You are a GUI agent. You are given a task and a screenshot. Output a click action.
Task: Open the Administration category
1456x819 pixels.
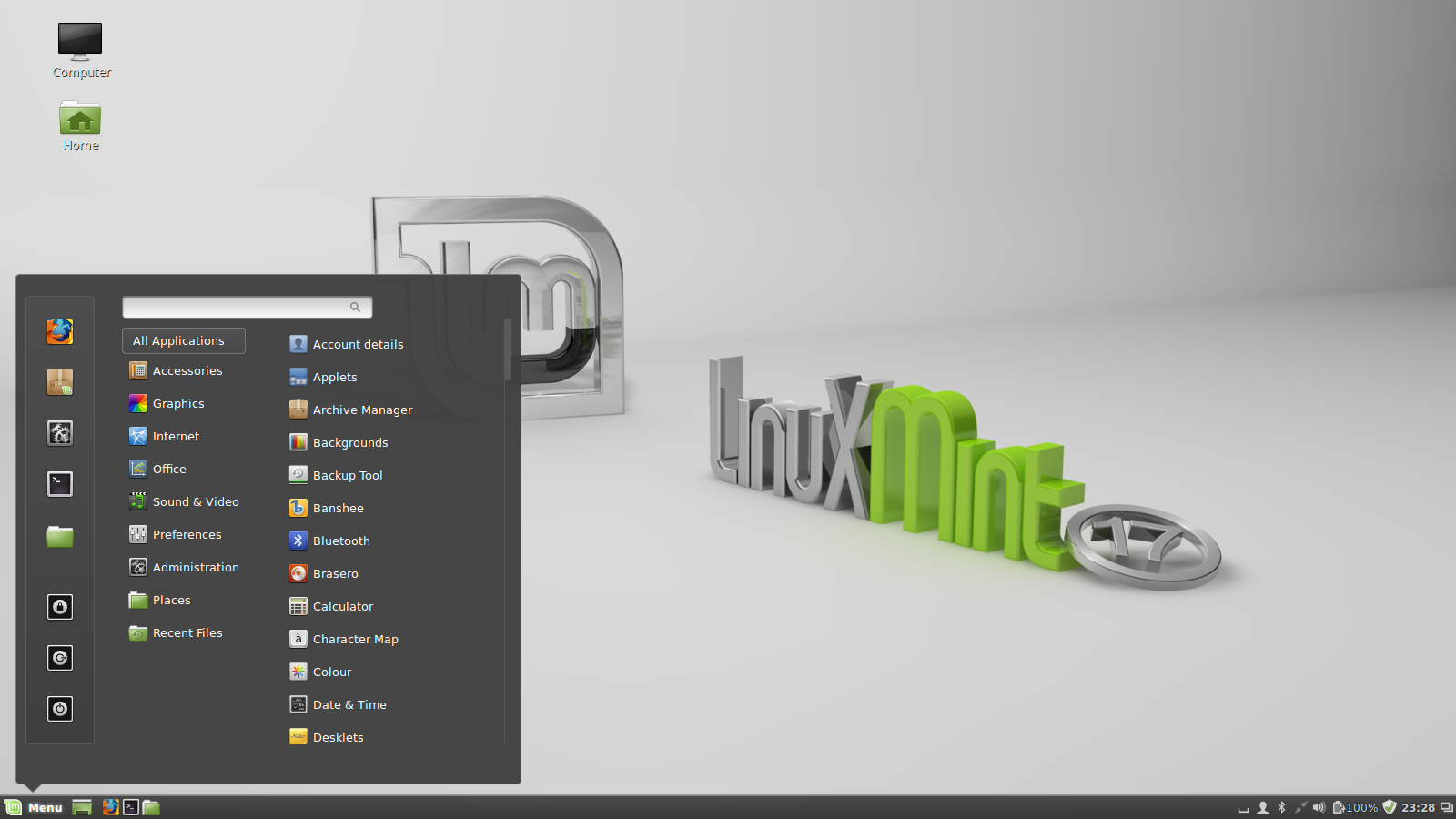pyautogui.click(x=184, y=567)
